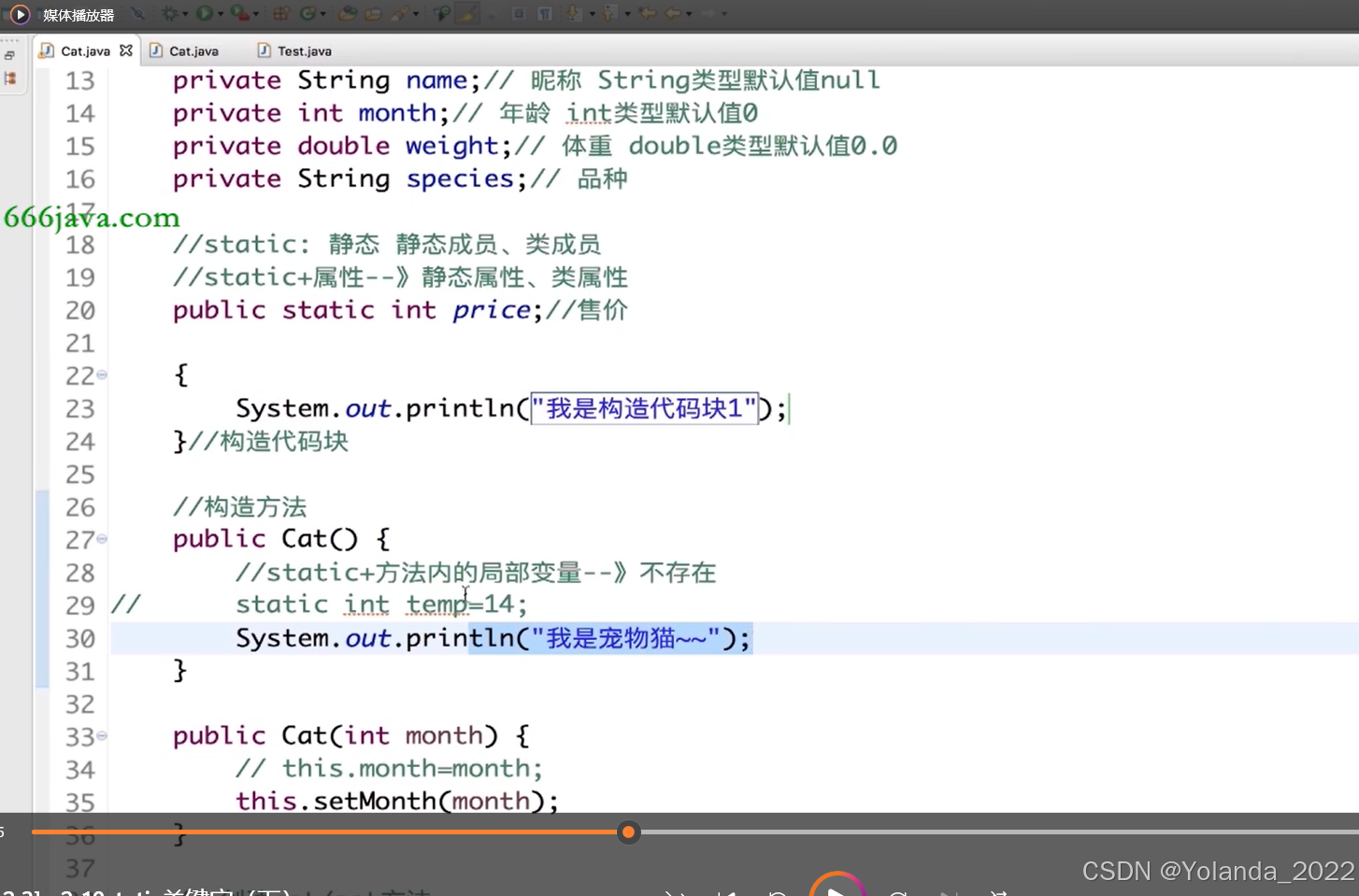Seek video by clicking unplayed progress track
The width and height of the screenshot is (1359, 896).
[998, 832]
